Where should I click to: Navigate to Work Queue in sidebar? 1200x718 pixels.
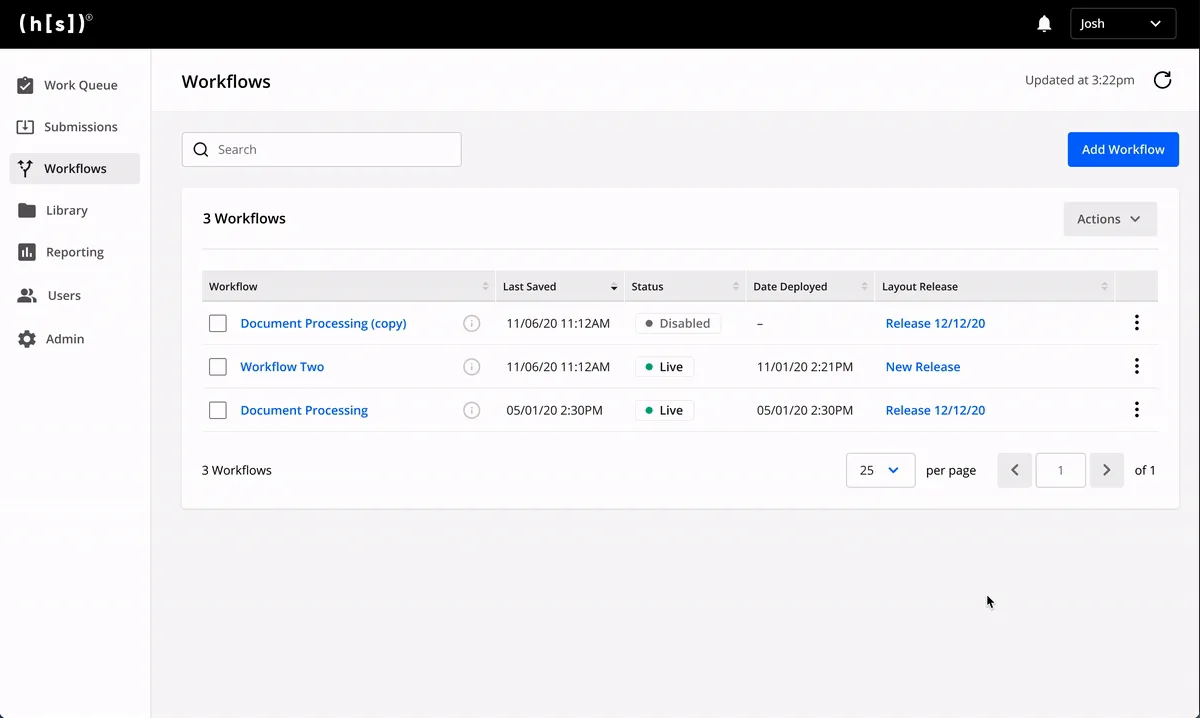[x=80, y=86]
